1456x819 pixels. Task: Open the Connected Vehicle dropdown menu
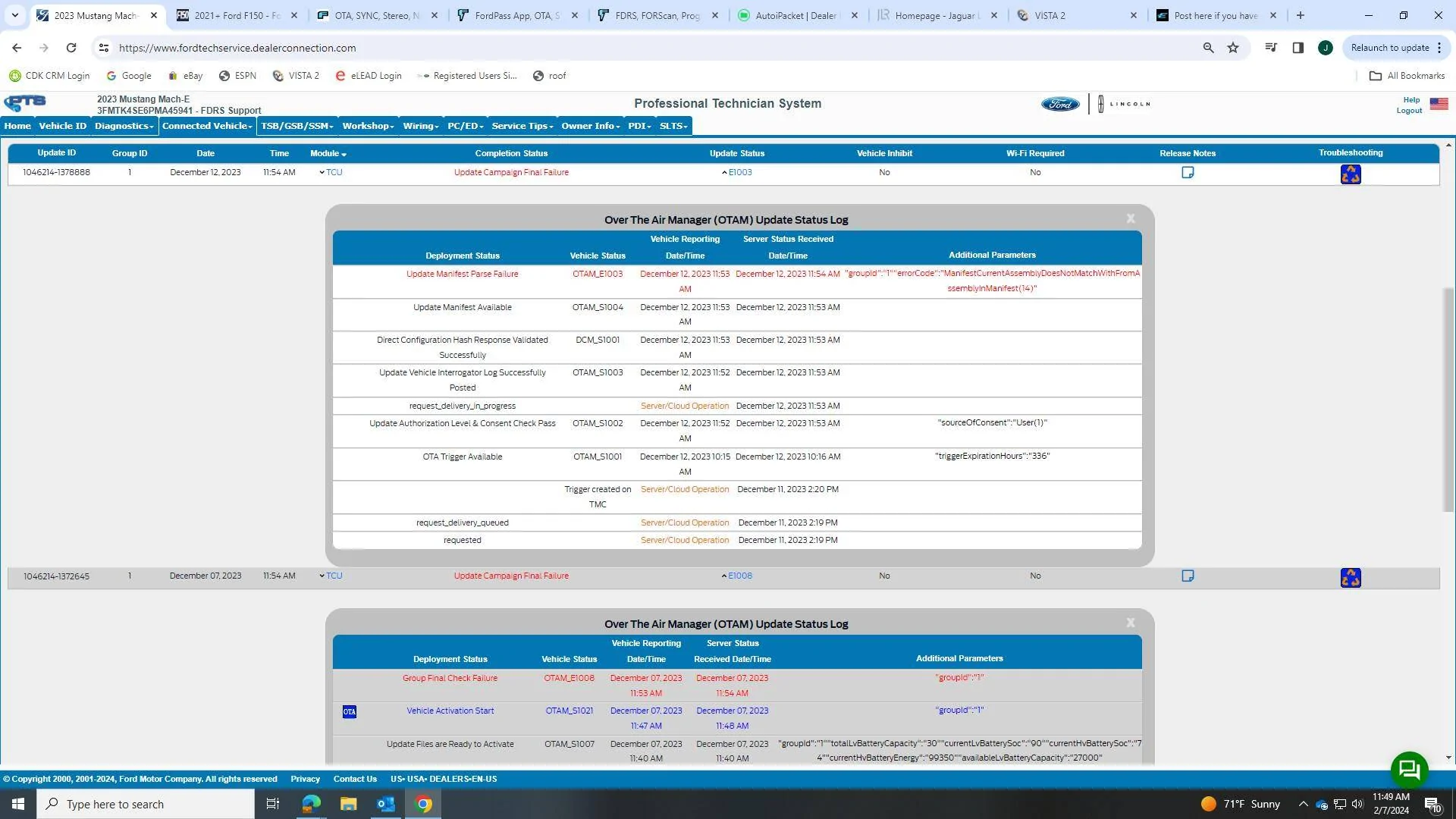pos(207,126)
